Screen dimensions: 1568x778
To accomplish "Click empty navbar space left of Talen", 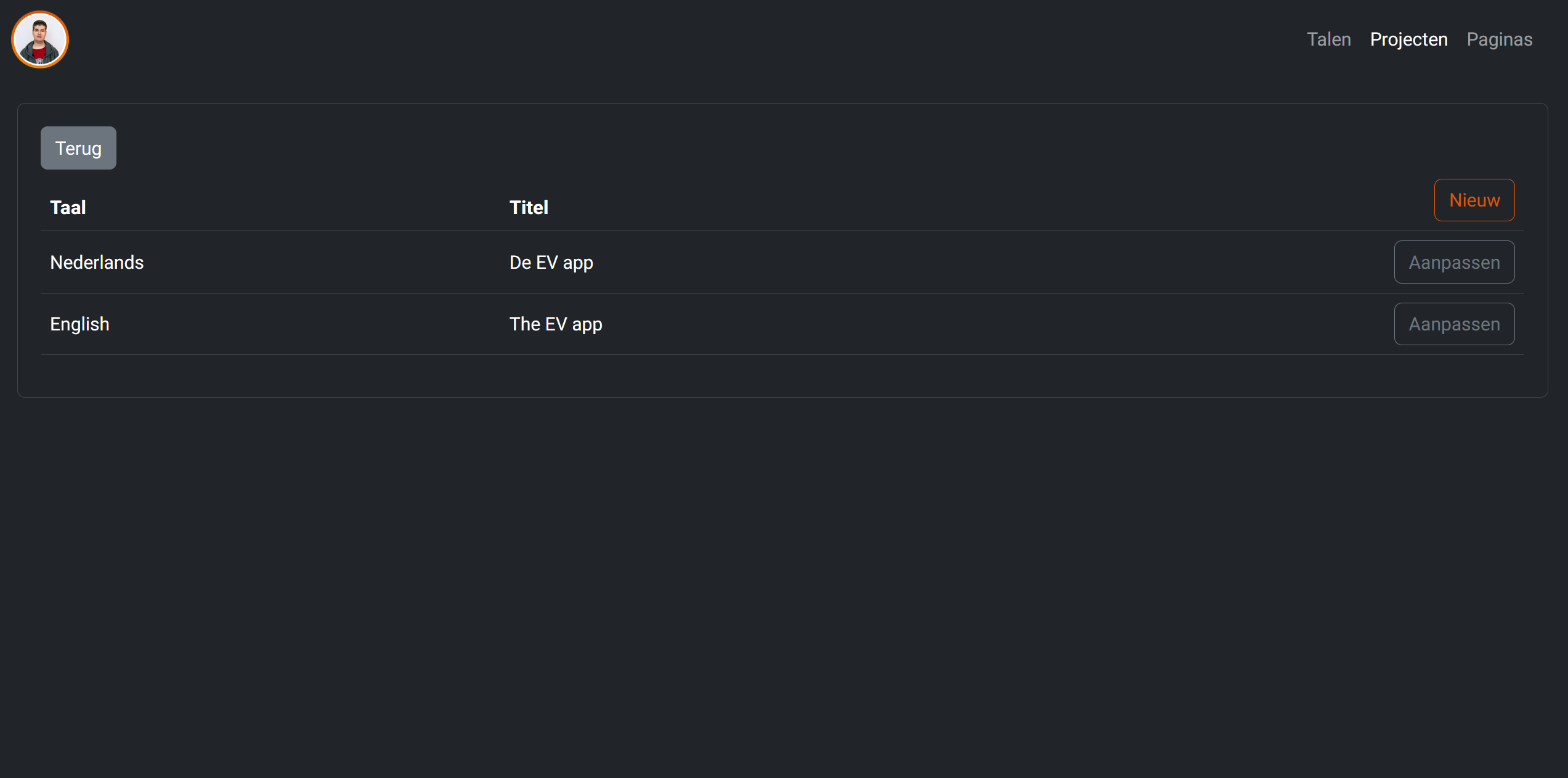I will click(x=678, y=39).
